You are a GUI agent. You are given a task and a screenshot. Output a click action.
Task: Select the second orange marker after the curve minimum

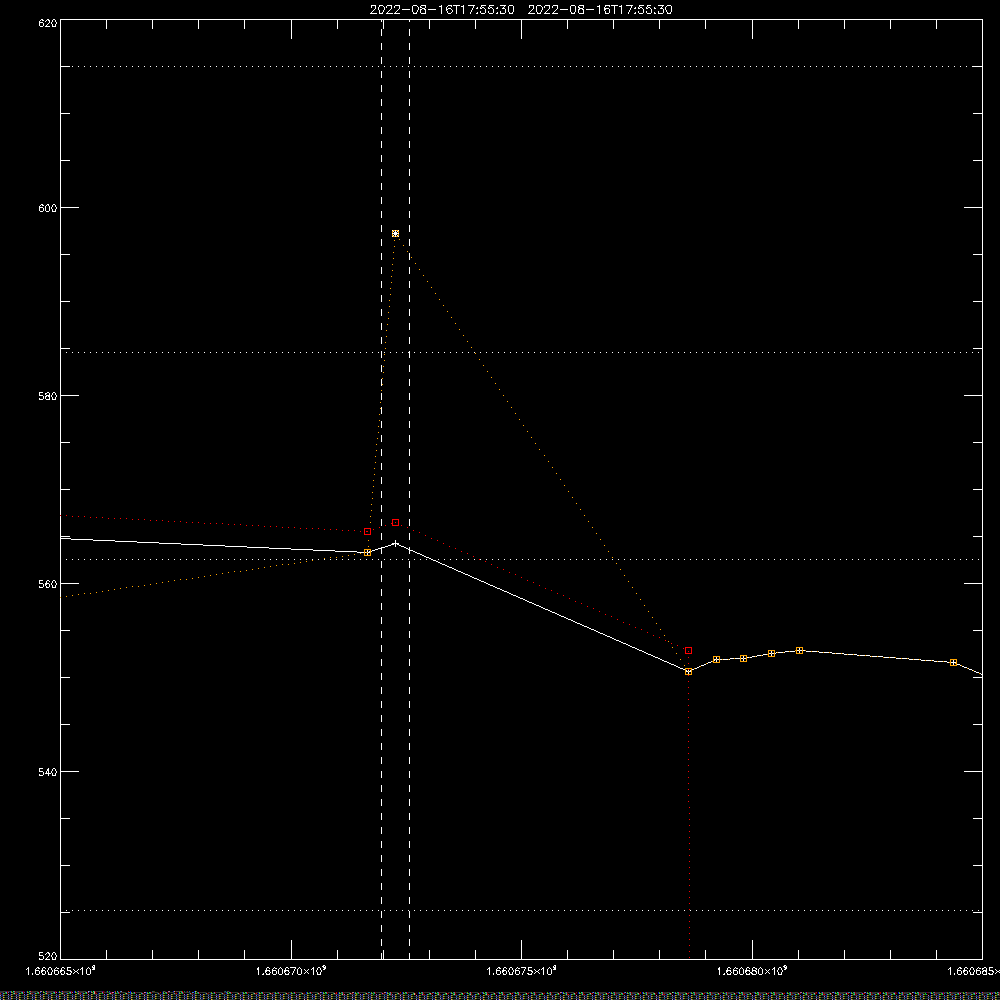pyautogui.click(x=744, y=658)
